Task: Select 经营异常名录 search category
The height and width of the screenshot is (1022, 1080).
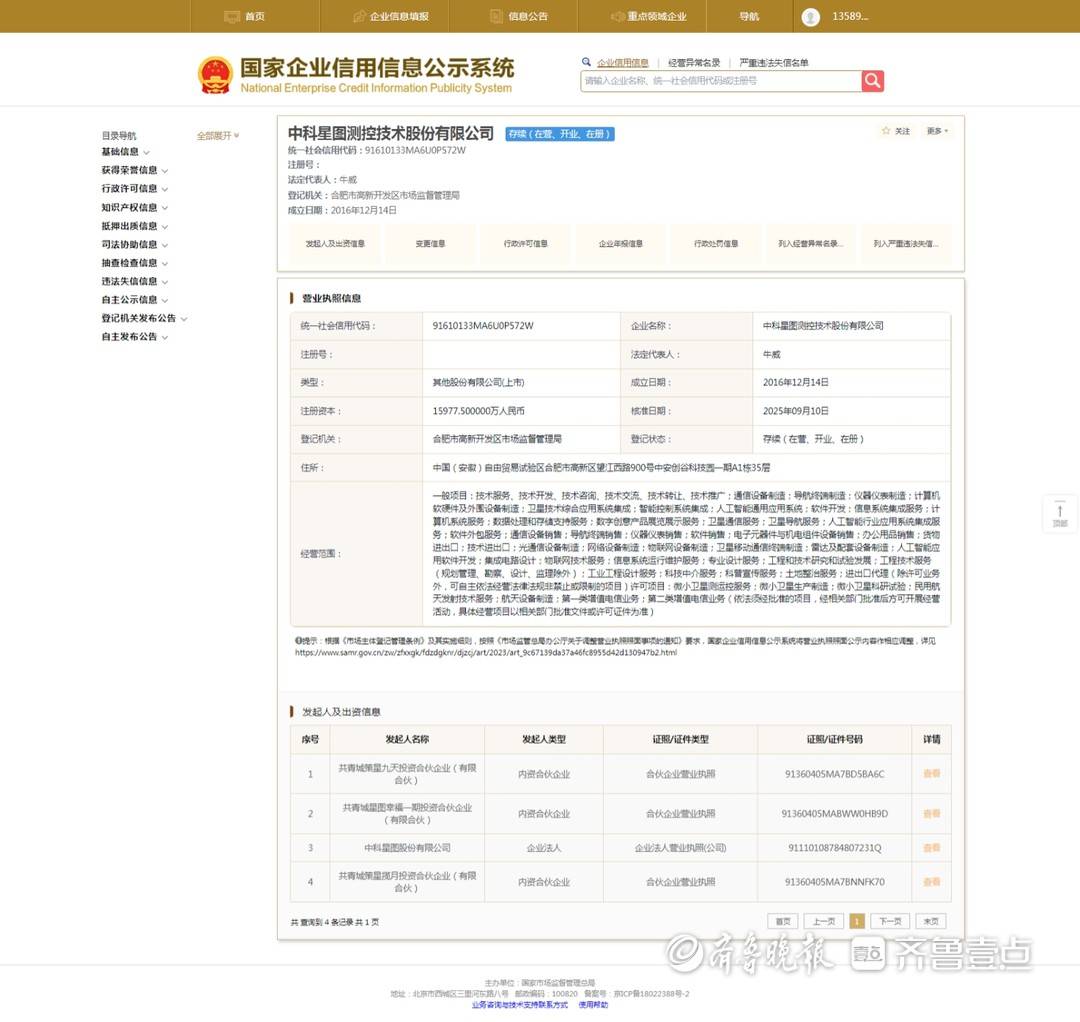Action: coord(694,63)
